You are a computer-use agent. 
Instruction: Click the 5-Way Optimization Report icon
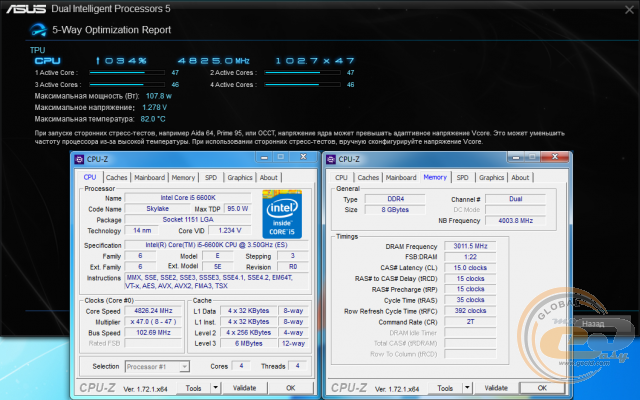click(38, 30)
